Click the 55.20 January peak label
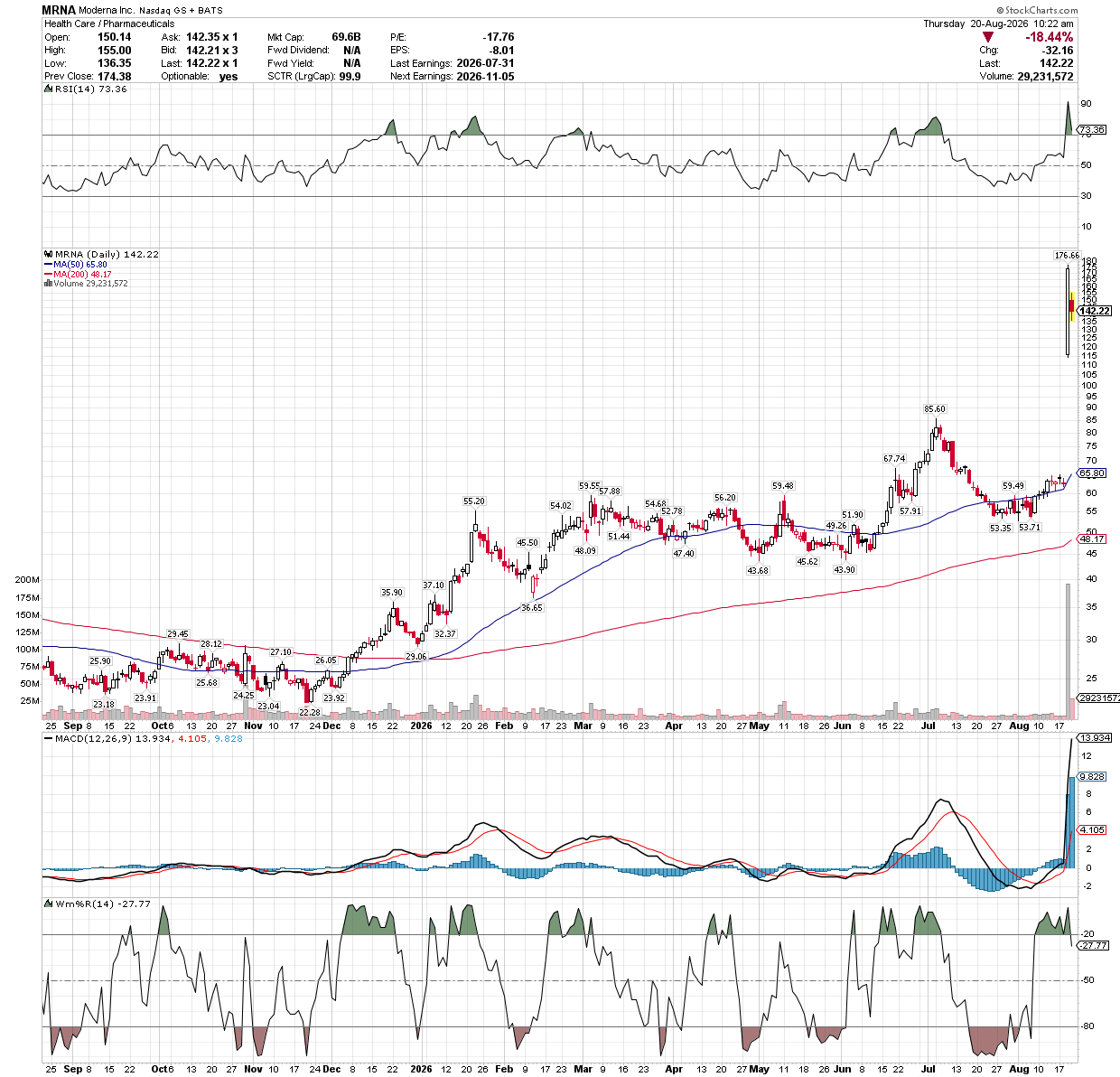 pyautogui.click(x=474, y=501)
